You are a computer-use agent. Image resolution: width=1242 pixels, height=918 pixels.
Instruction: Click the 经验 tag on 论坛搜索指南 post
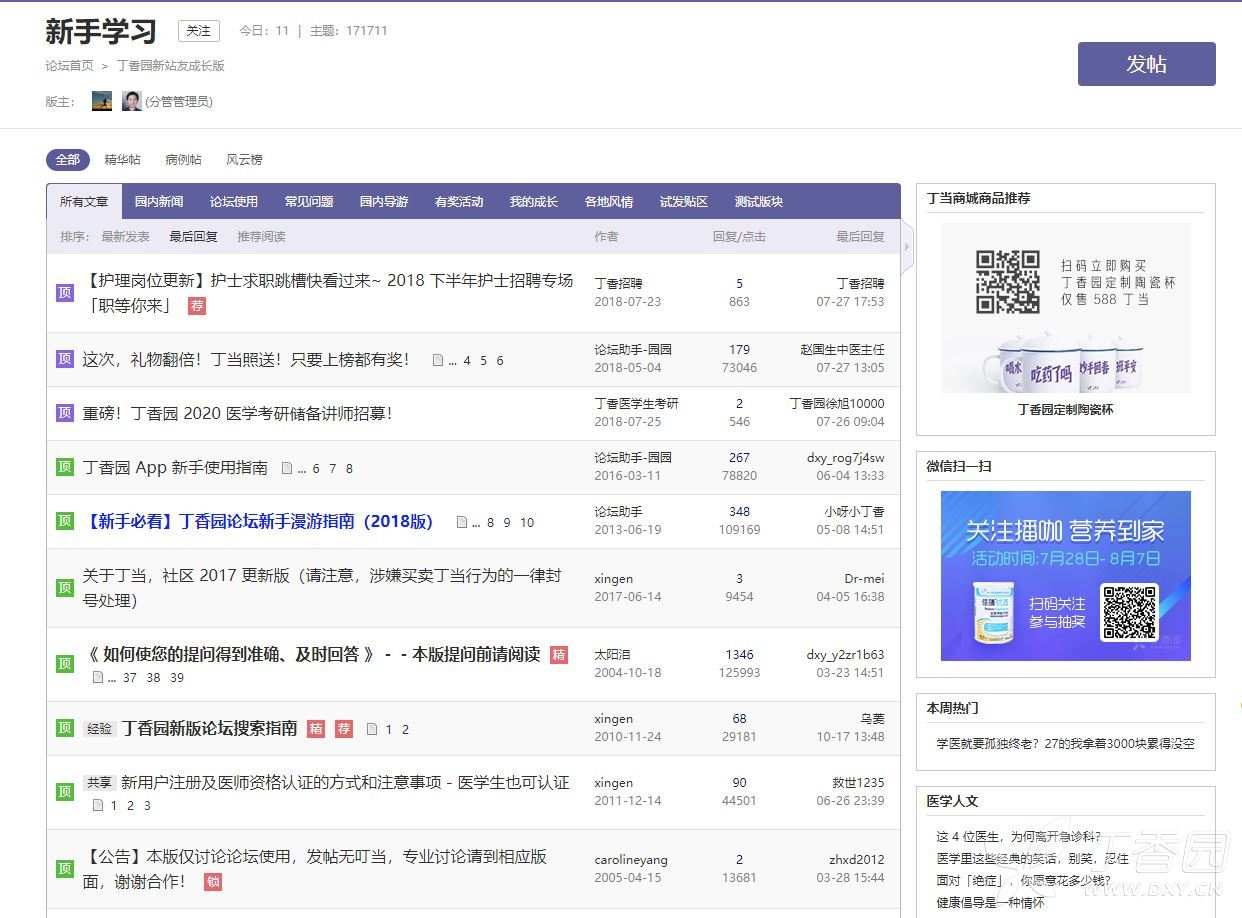click(x=99, y=729)
